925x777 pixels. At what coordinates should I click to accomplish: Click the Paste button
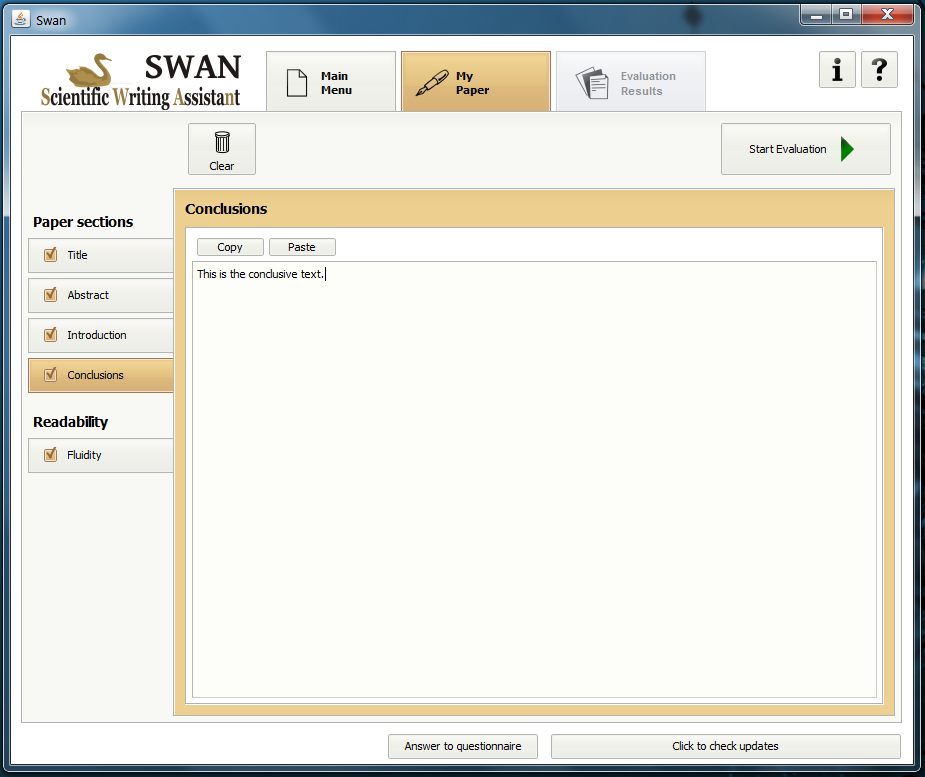click(302, 247)
